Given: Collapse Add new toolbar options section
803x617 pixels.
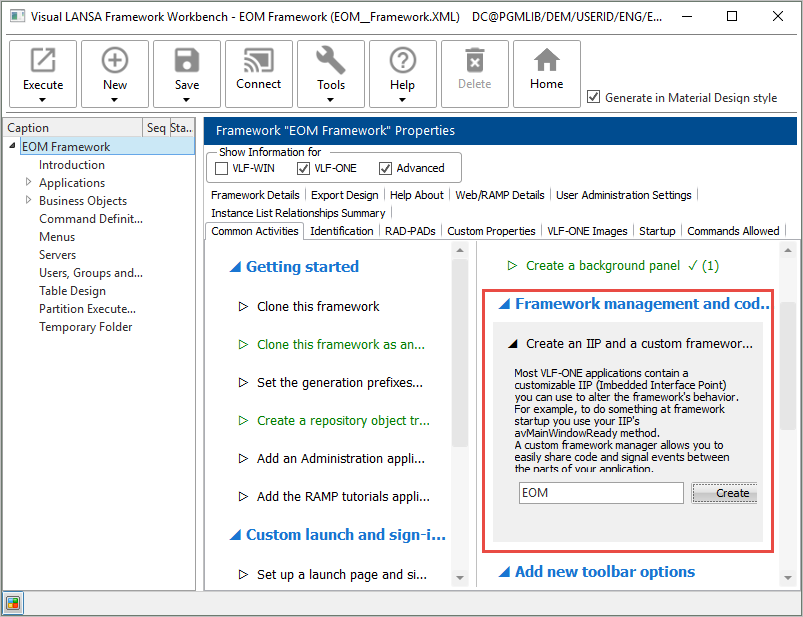Looking at the screenshot, I should [x=504, y=572].
